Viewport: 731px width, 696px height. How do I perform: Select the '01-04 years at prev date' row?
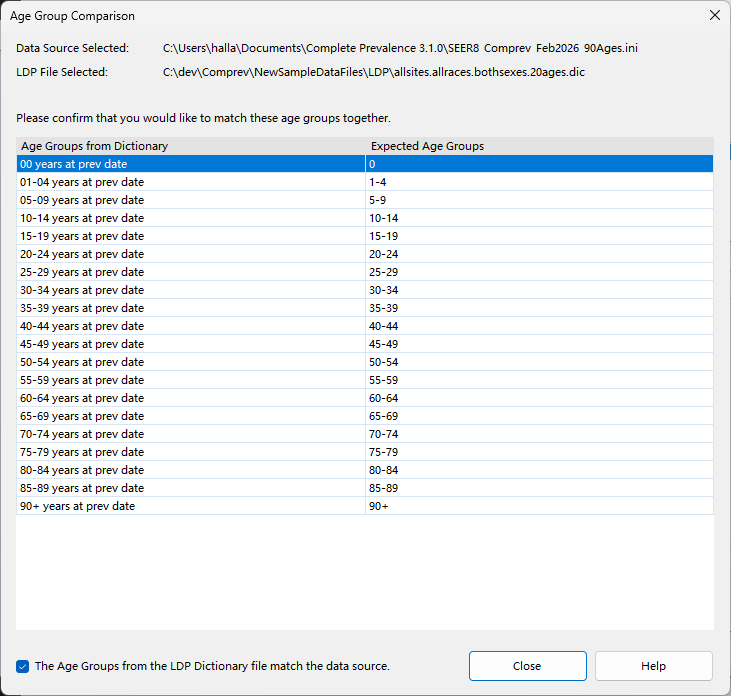(365, 182)
